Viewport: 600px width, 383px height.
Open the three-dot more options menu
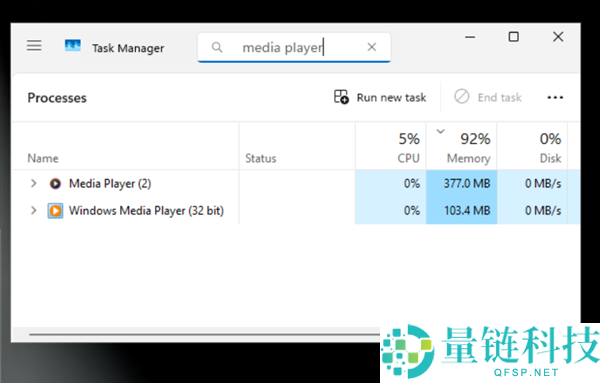tap(555, 98)
